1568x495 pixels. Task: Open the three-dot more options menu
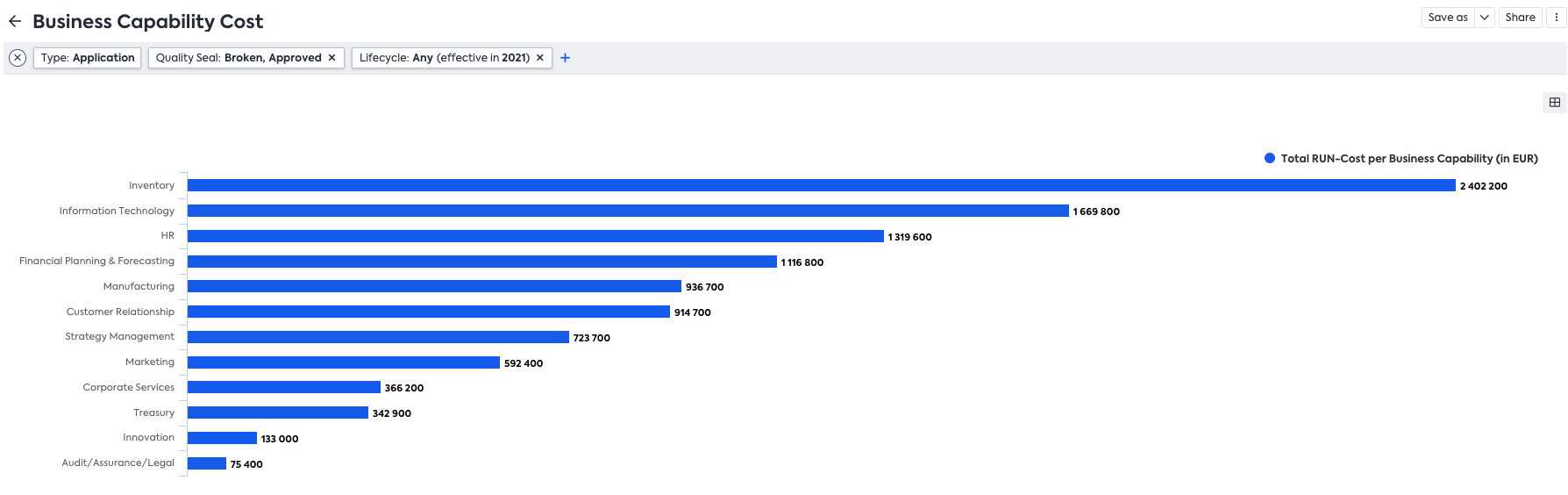click(1557, 18)
